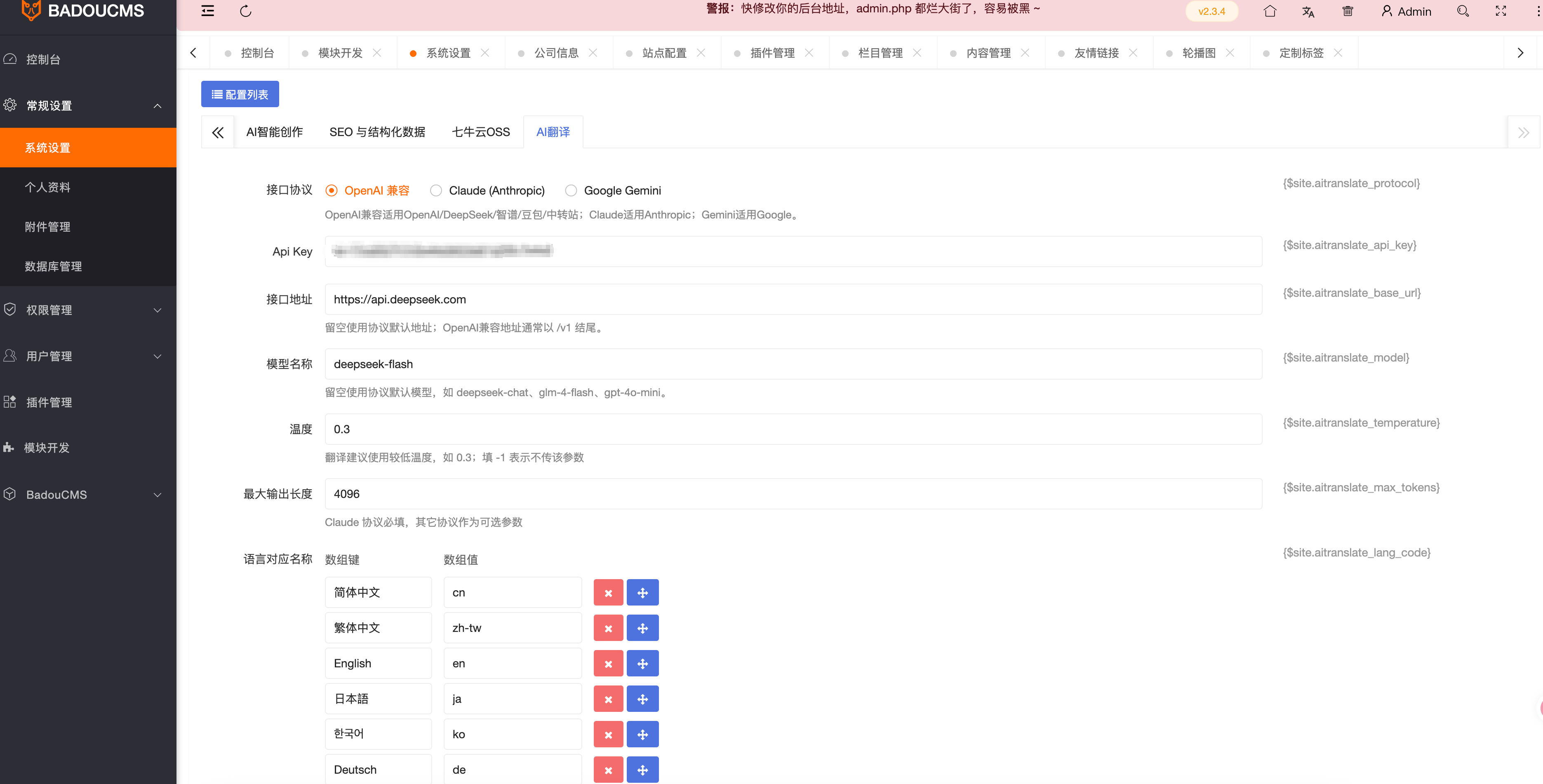The width and height of the screenshot is (1543, 784).
Task: Switch to 七牛云OSS config tab
Action: [x=481, y=132]
